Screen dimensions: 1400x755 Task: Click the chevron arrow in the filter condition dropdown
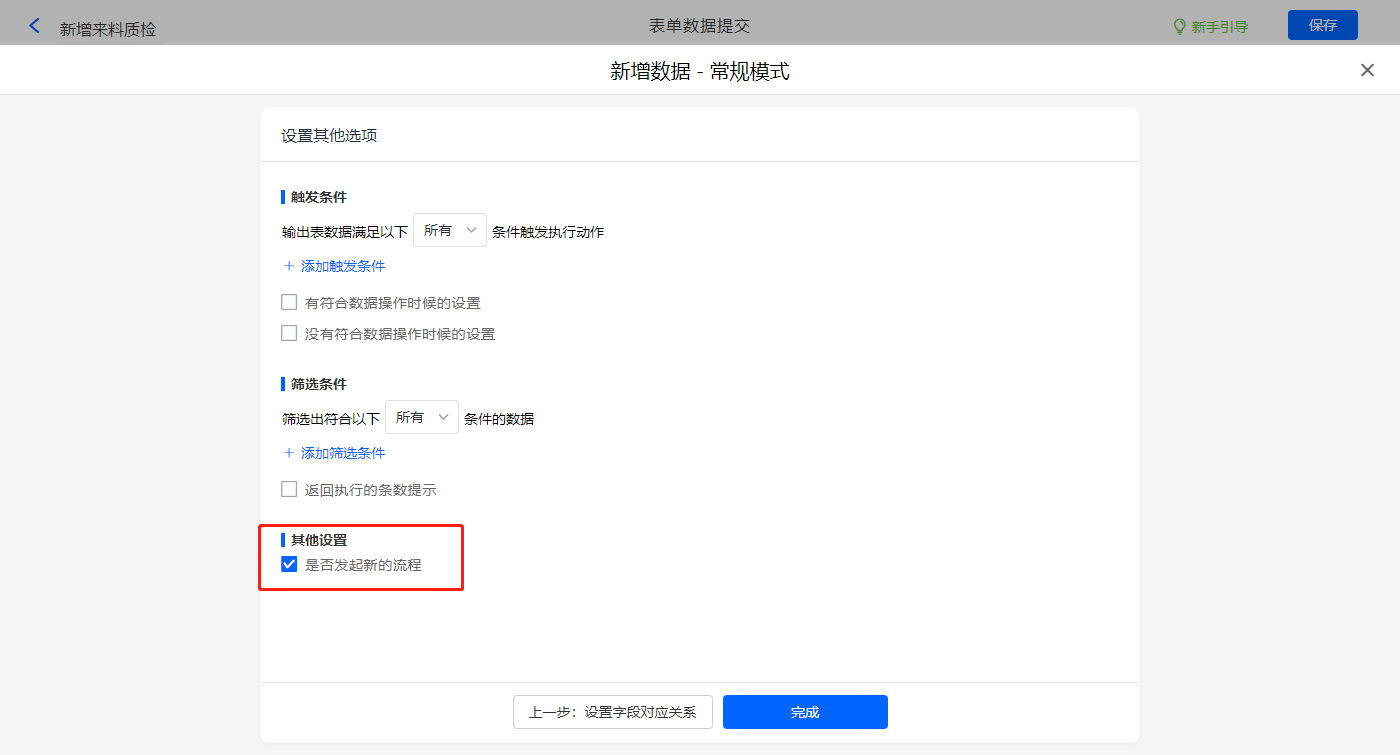tap(444, 417)
